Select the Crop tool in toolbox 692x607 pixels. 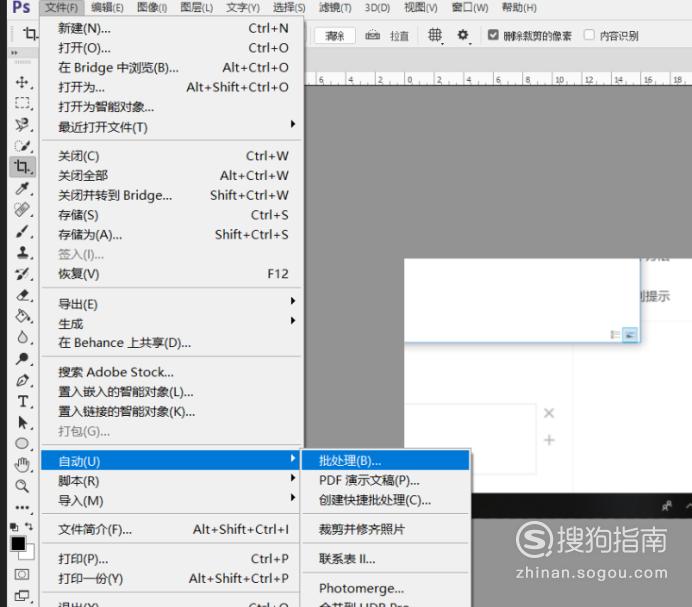[x=22, y=167]
